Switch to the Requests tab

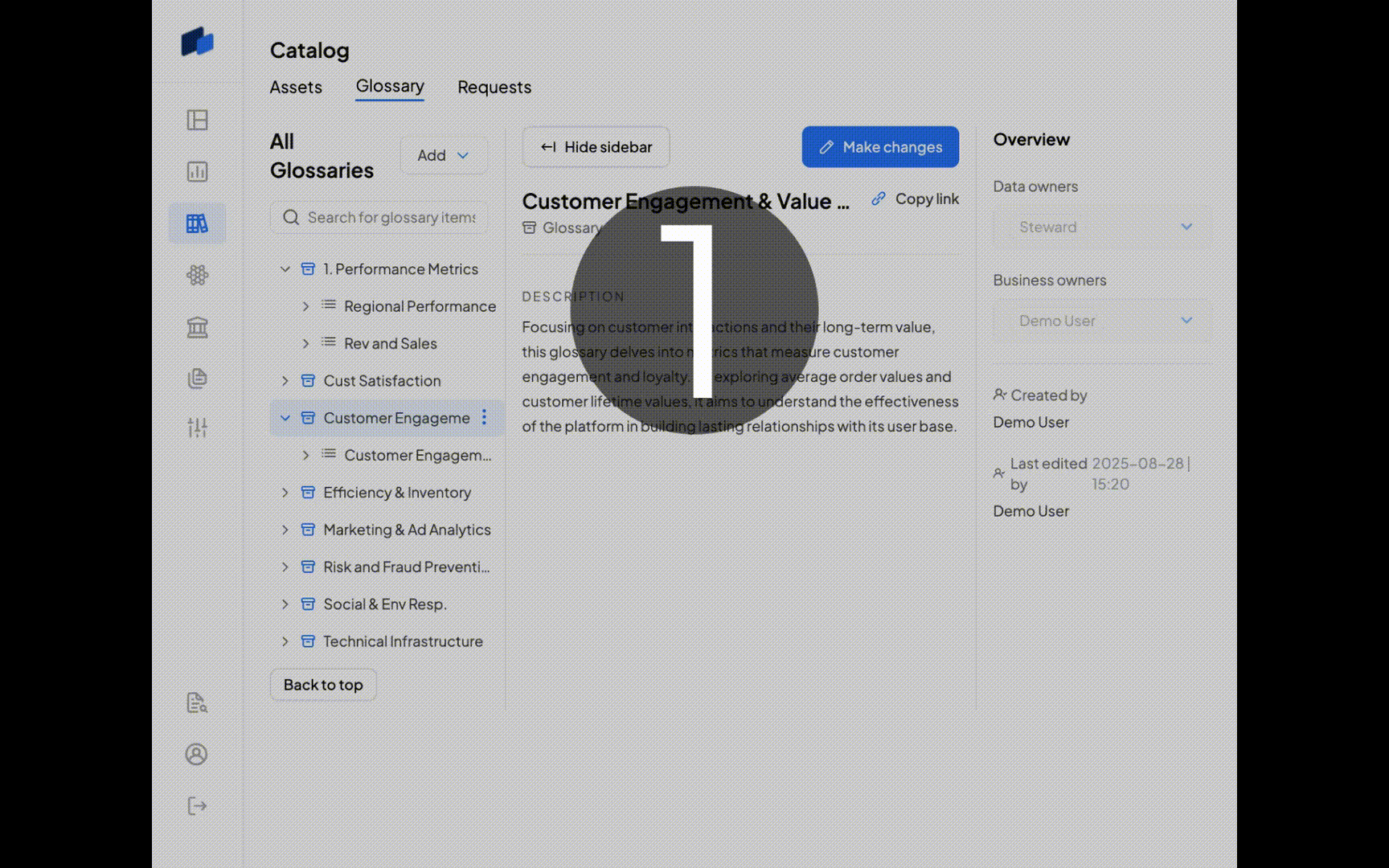(x=494, y=87)
